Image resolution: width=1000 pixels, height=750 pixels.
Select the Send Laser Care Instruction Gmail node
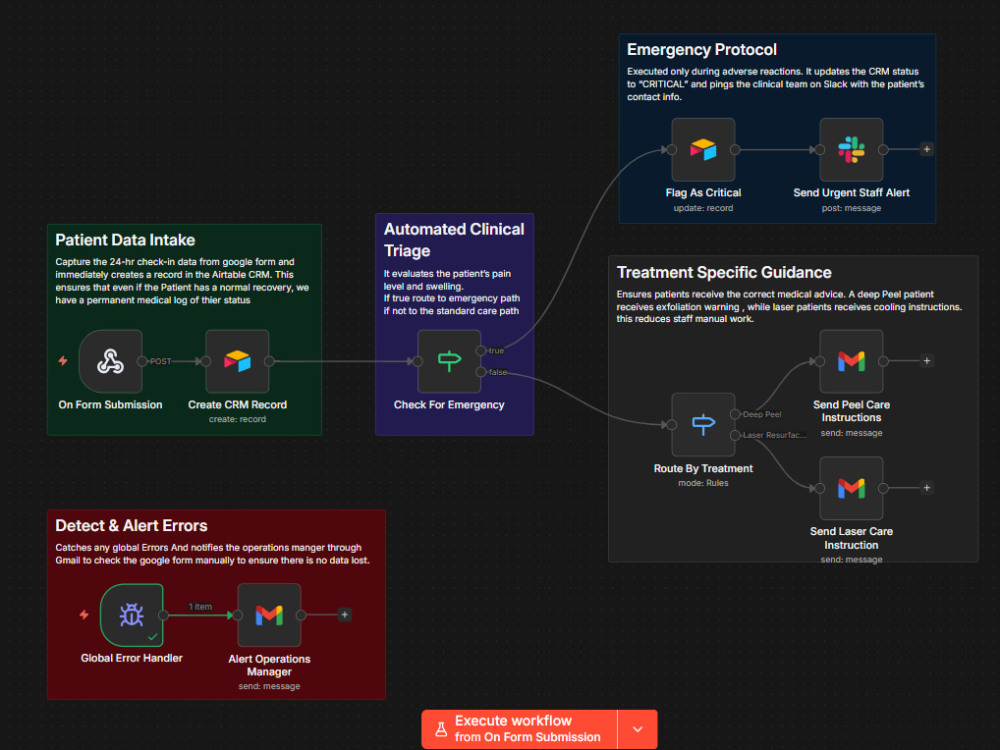click(x=851, y=488)
